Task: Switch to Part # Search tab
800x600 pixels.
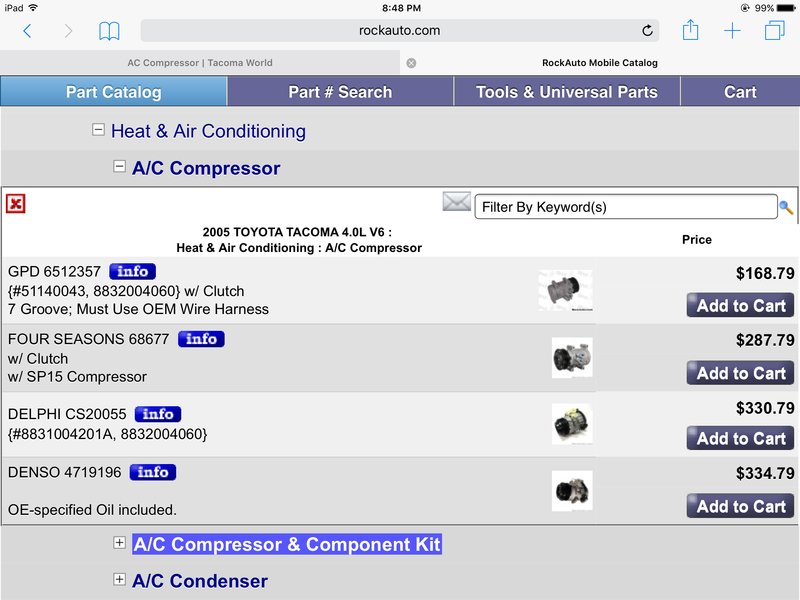Action: tap(340, 91)
